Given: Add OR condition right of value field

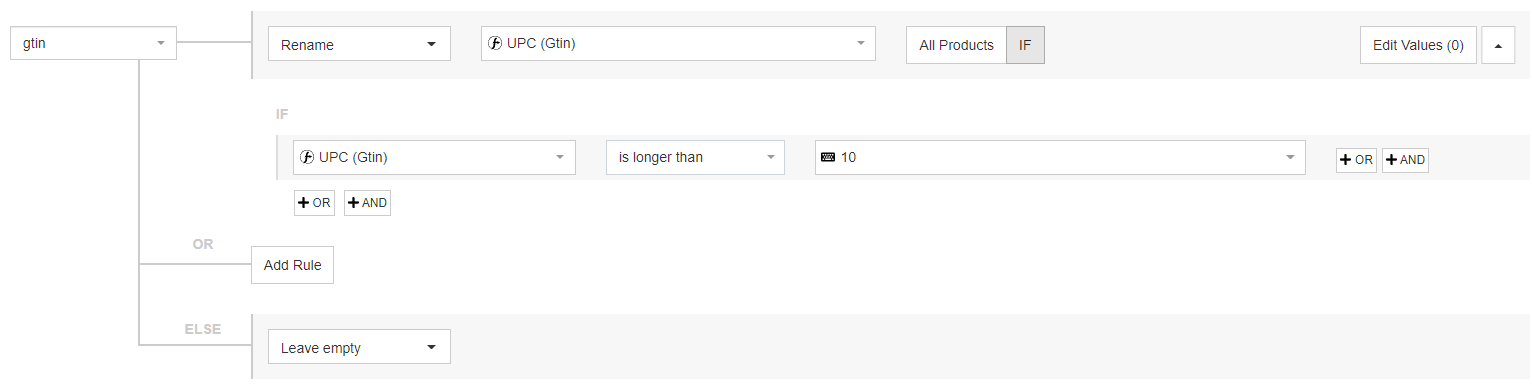Looking at the screenshot, I should (x=1356, y=160).
